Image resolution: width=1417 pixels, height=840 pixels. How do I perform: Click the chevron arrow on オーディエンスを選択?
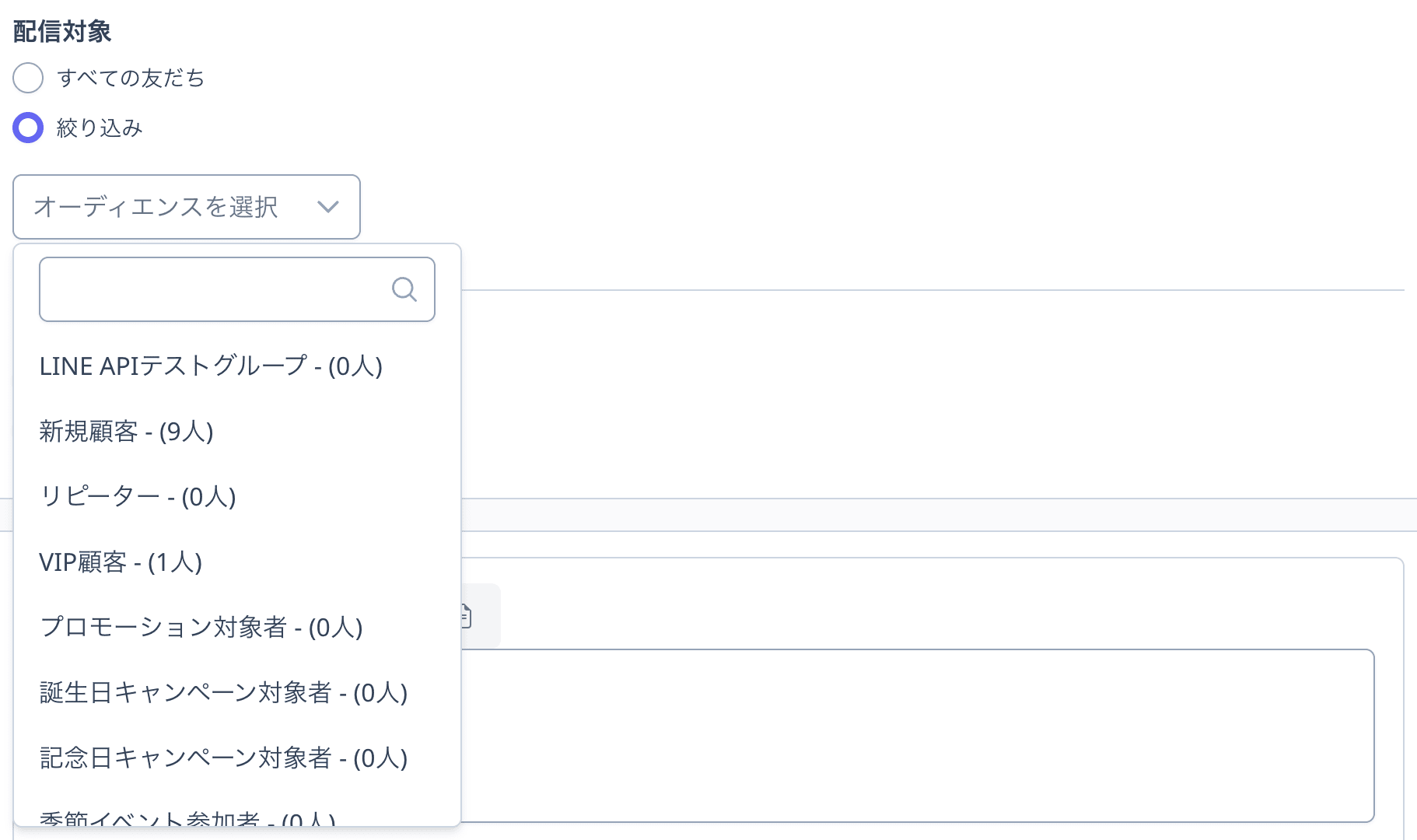point(328,207)
